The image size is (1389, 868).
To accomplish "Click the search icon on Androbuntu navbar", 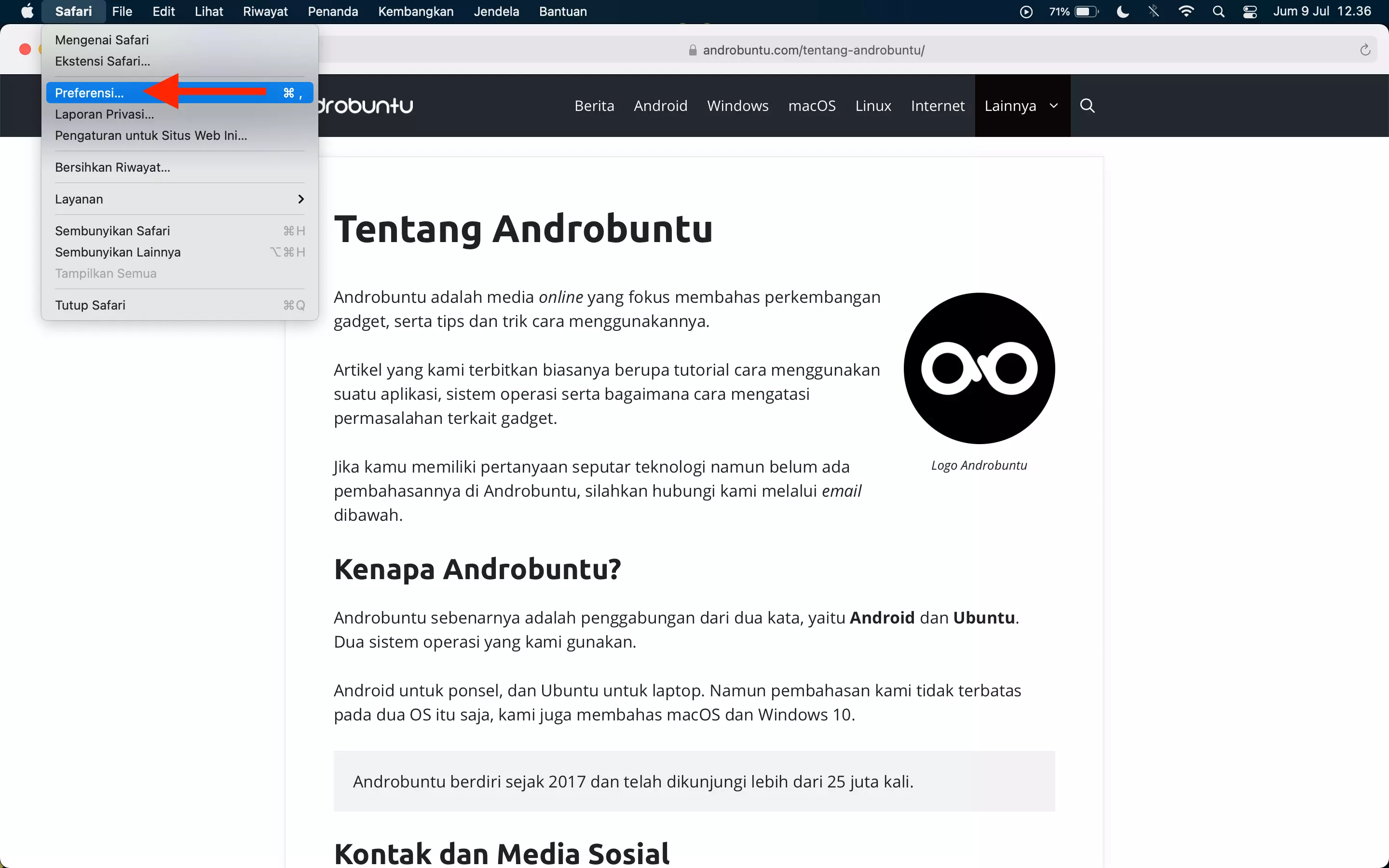I will [x=1087, y=106].
